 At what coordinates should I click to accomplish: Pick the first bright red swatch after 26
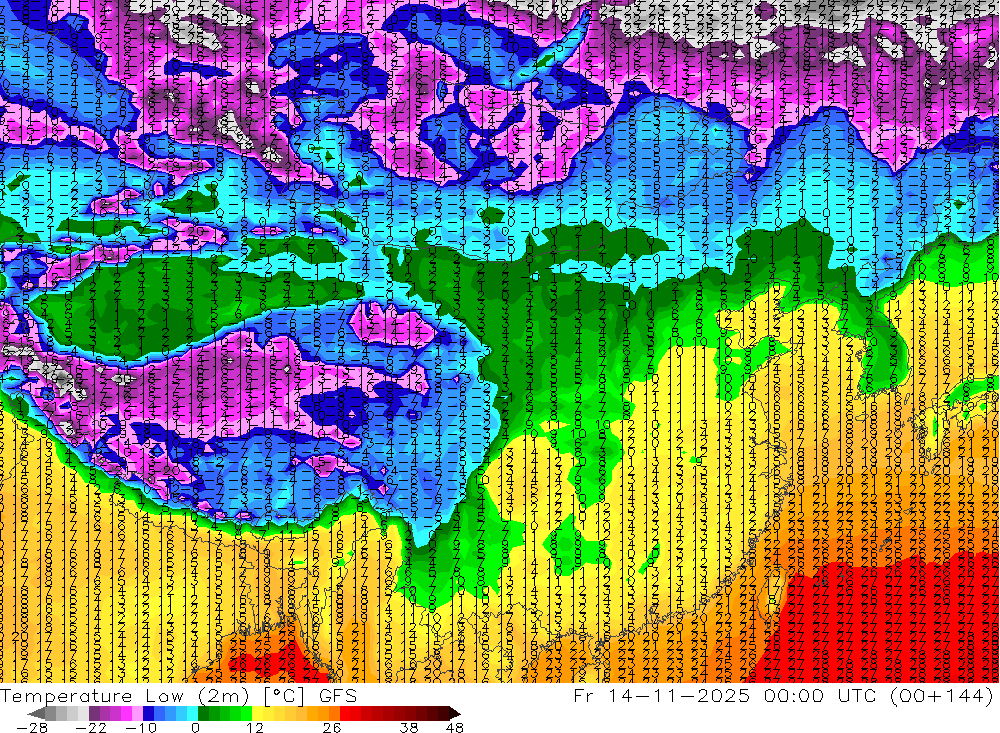[345, 714]
